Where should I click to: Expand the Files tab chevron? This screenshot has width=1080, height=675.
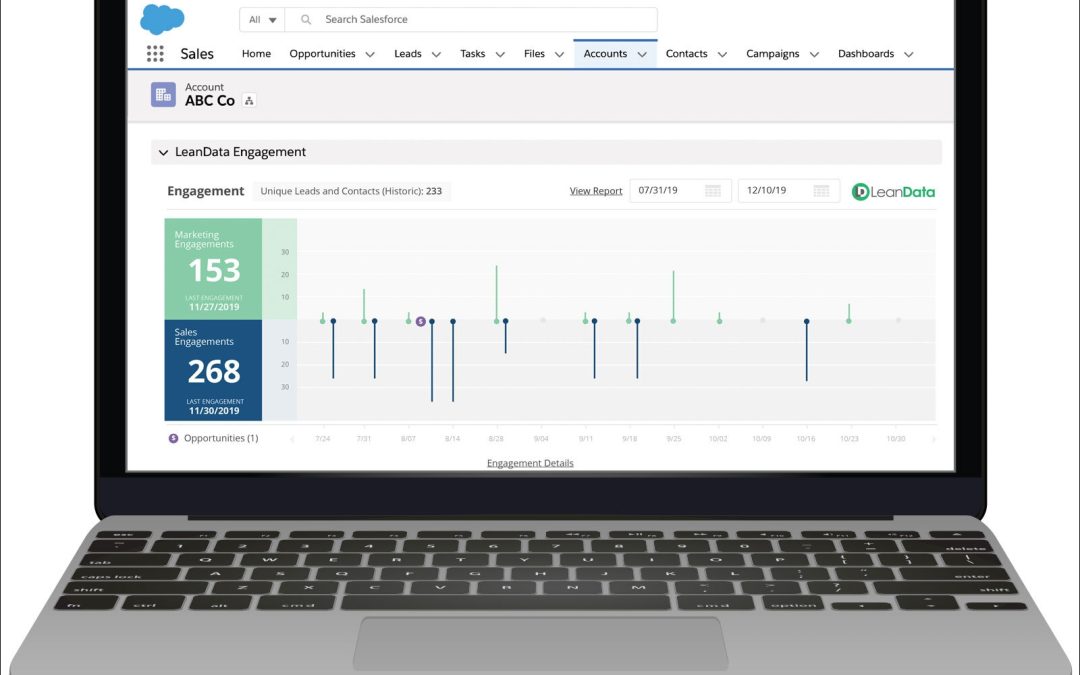click(x=559, y=54)
